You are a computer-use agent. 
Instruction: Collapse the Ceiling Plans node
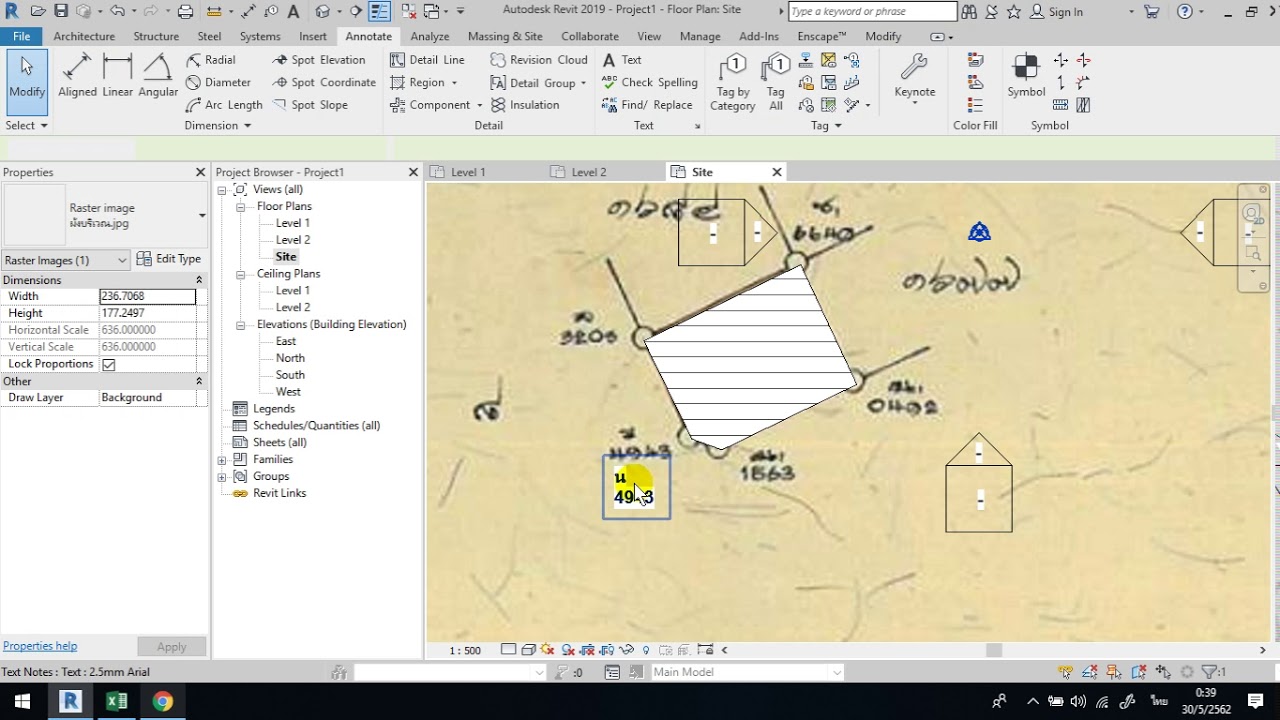tap(241, 274)
